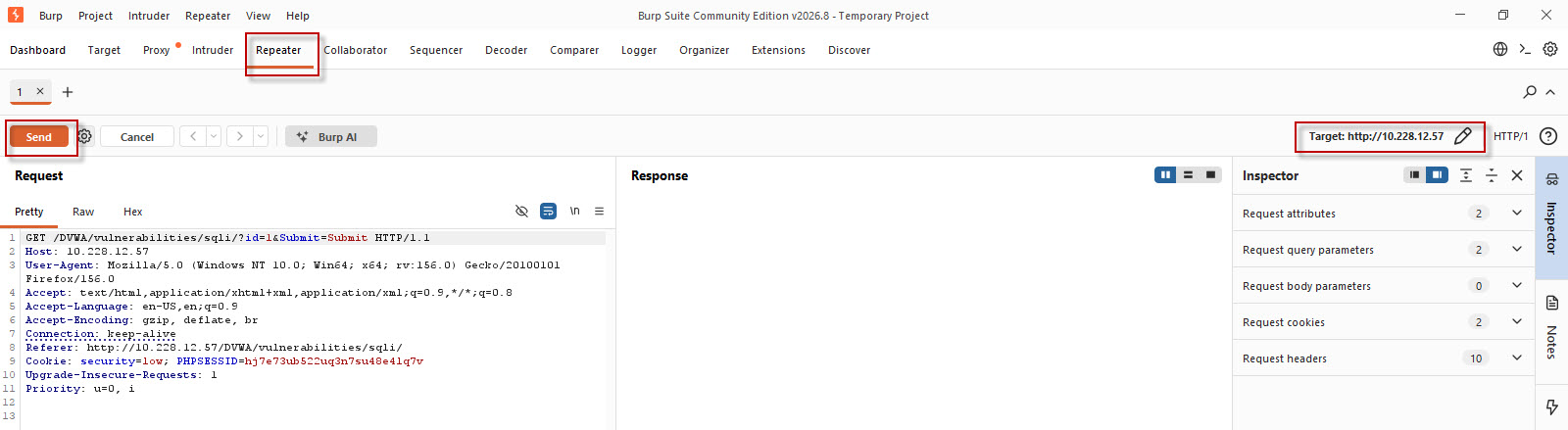
Task: Switch to the Decoder tab
Action: [507, 50]
